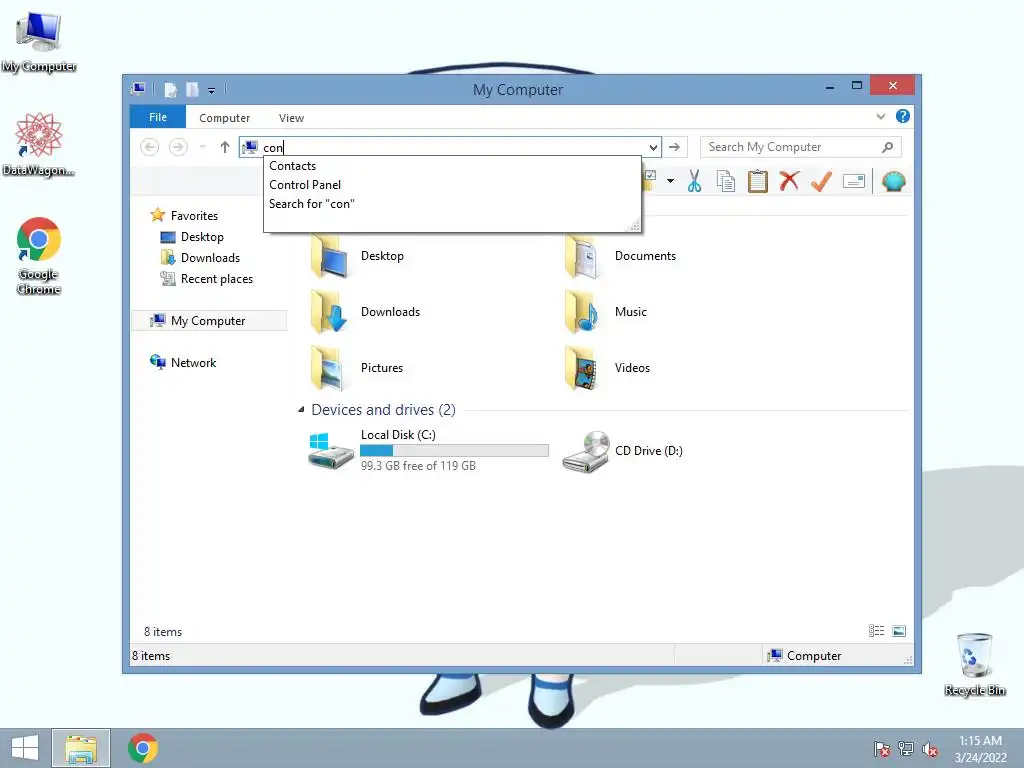Open the File ribbon tab

[x=157, y=117]
